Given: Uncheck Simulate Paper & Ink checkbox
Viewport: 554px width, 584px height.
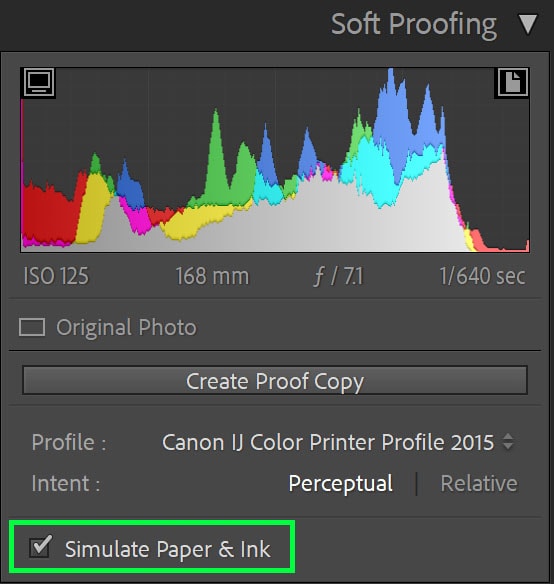Looking at the screenshot, I should pyautogui.click(x=39, y=548).
